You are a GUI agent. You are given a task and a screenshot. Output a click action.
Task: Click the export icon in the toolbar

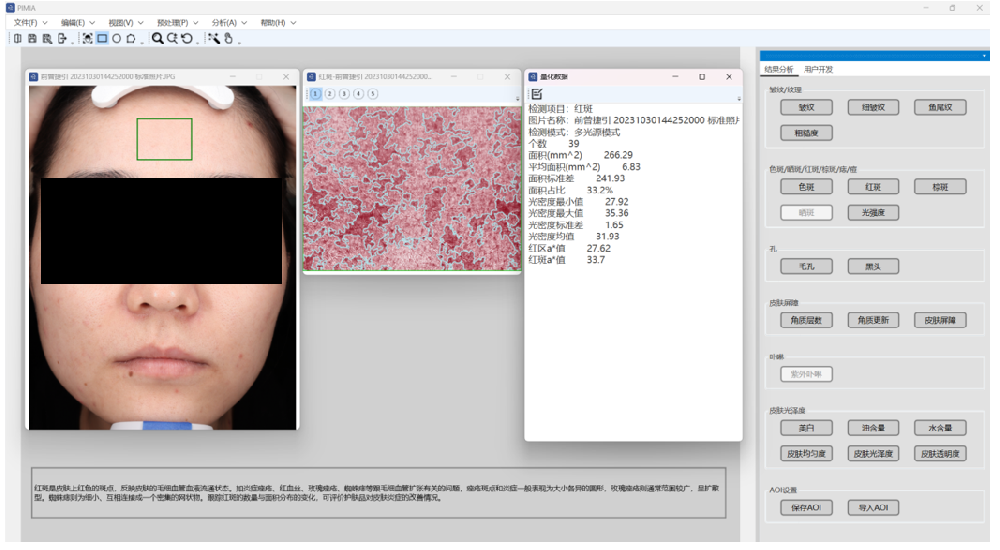[x=62, y=38]
